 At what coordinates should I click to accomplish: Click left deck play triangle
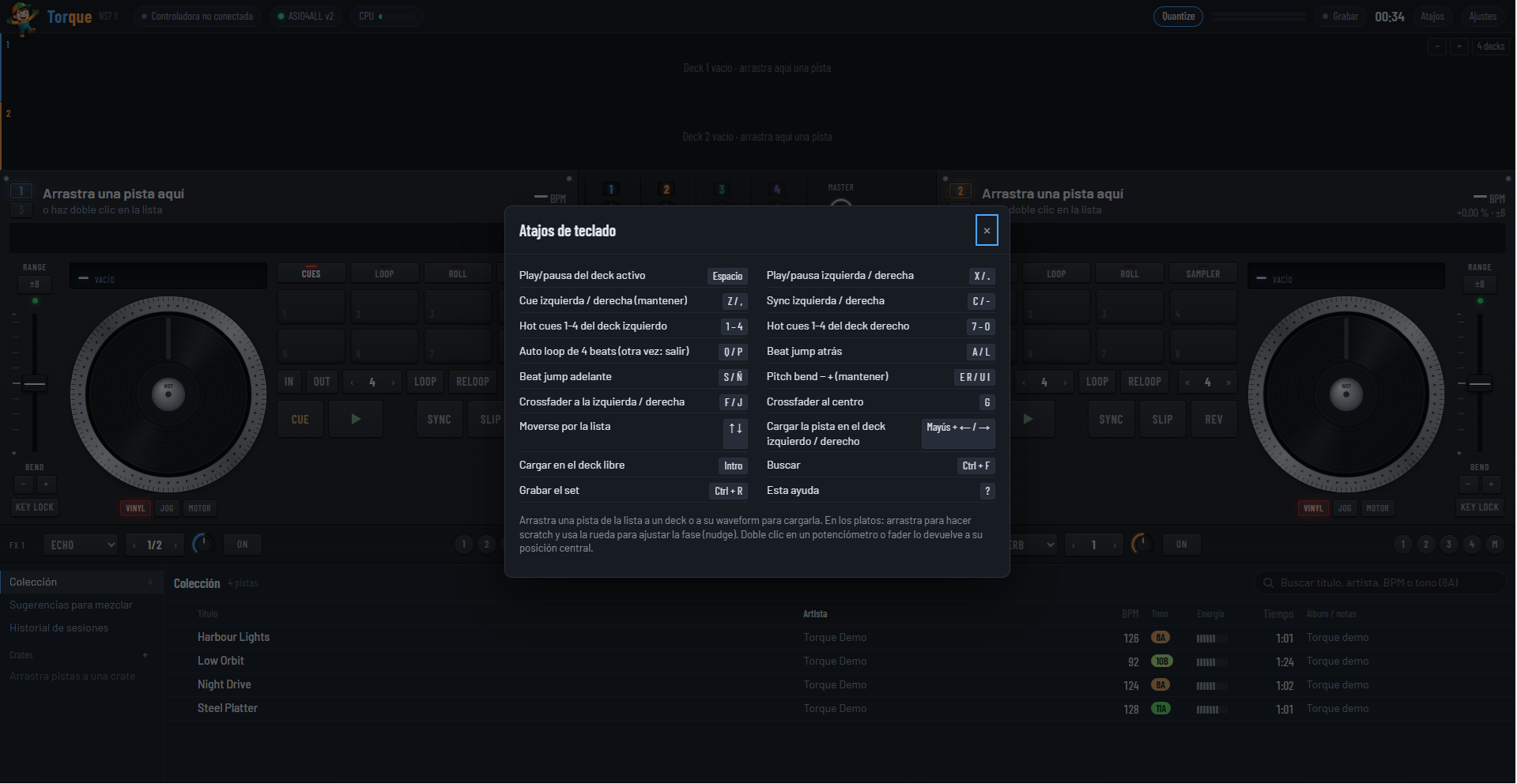356,419
